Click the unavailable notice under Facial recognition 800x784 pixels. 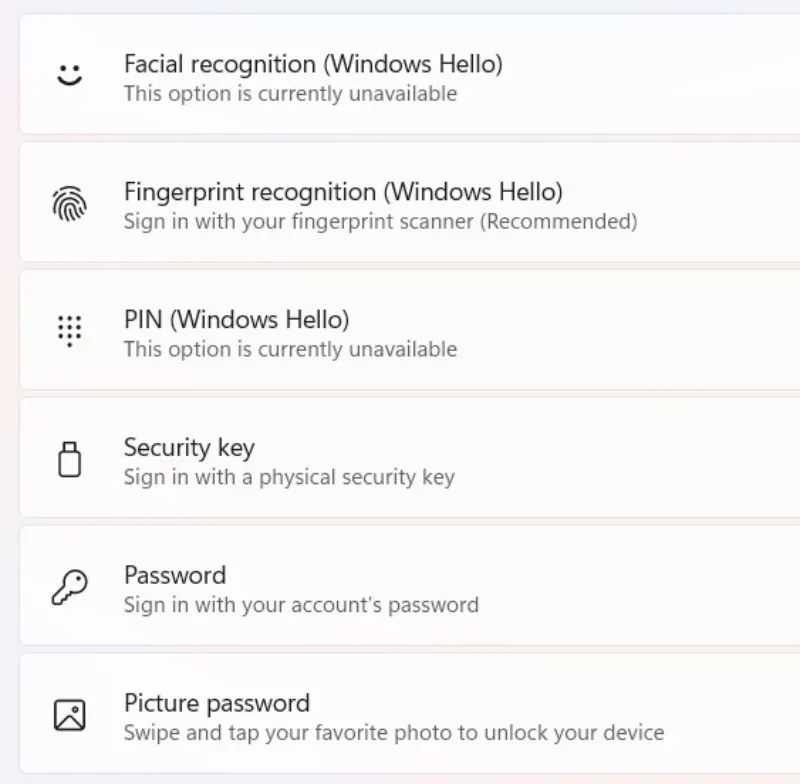point(290,94)
